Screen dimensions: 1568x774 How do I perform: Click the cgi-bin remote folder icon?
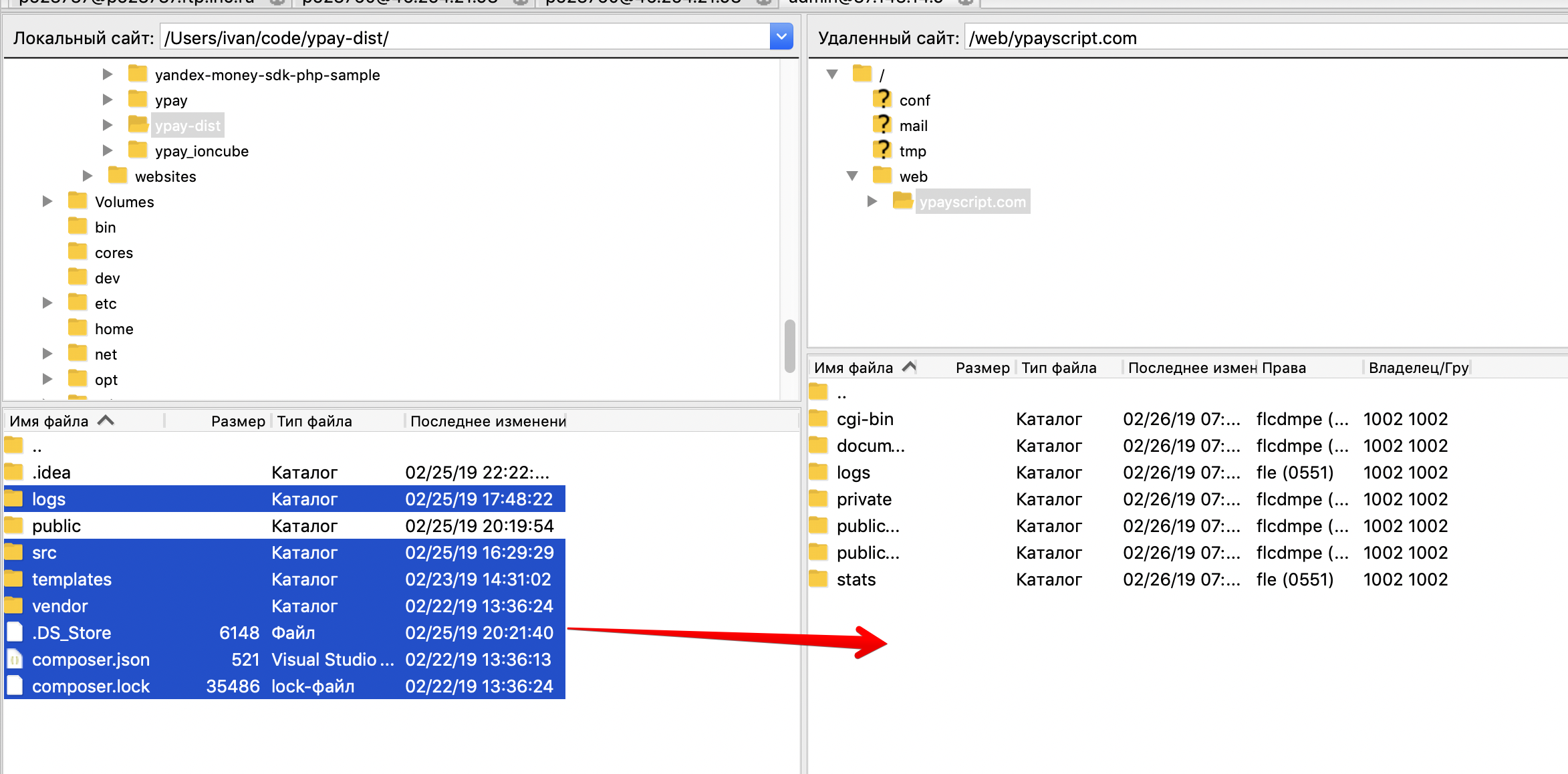coord(818,419)
